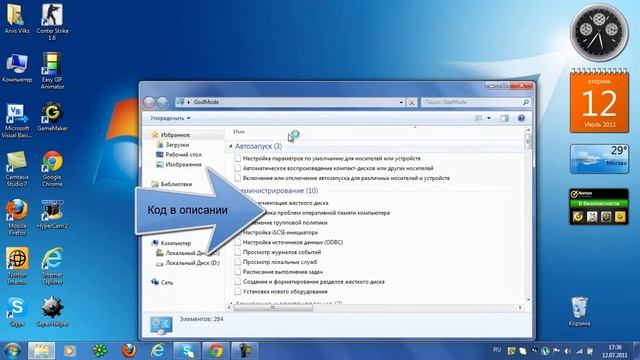
Task: Select Избранное in navigation pane
Action: tap(175, 135)
